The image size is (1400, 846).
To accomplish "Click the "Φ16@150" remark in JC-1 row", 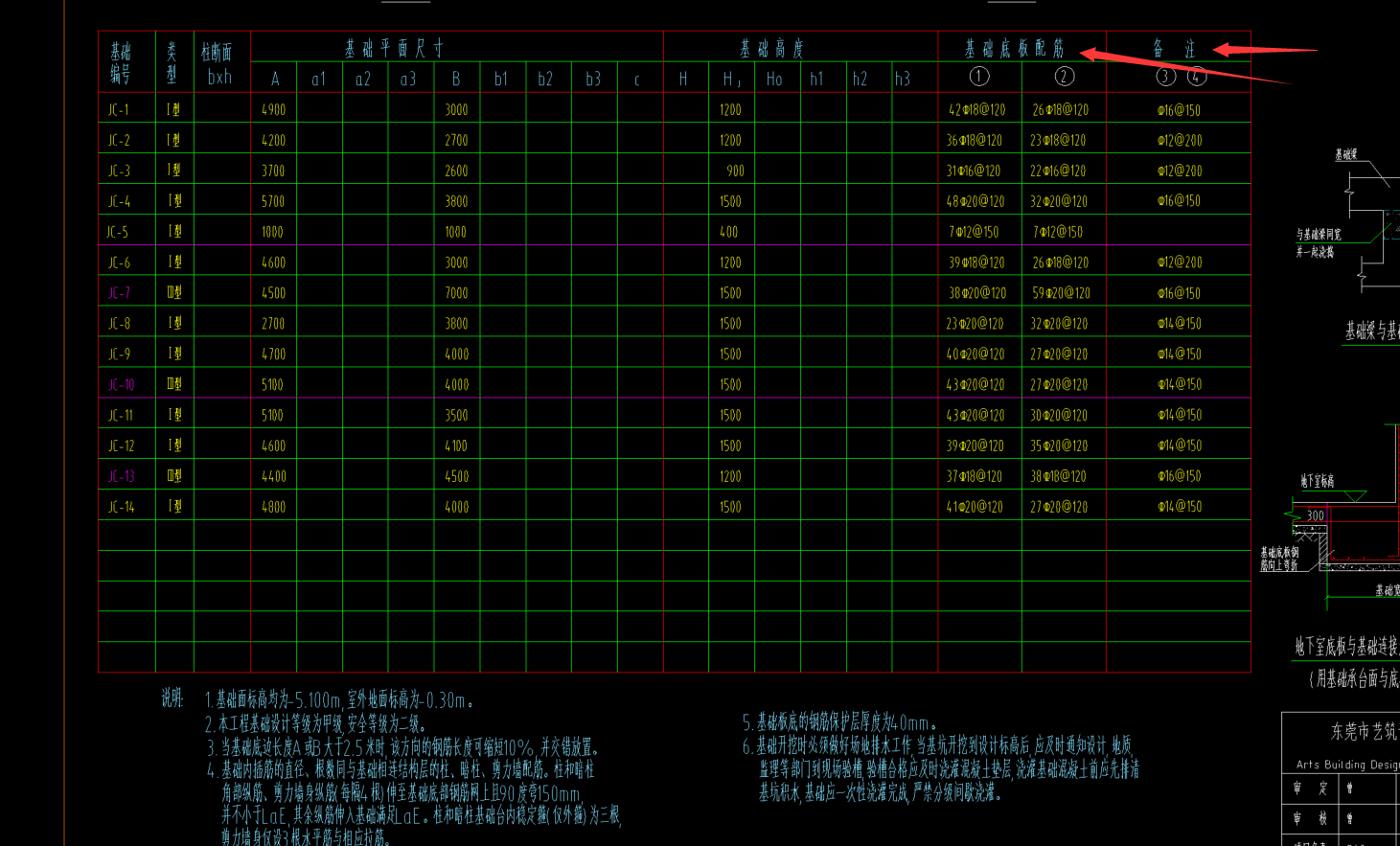I will click(1179, 110).
